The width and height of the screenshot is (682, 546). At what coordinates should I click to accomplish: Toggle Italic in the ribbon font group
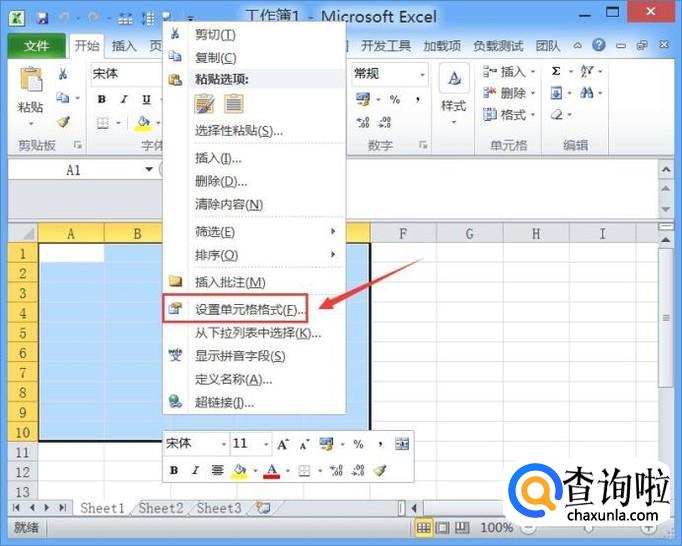[x=124, y=99]
